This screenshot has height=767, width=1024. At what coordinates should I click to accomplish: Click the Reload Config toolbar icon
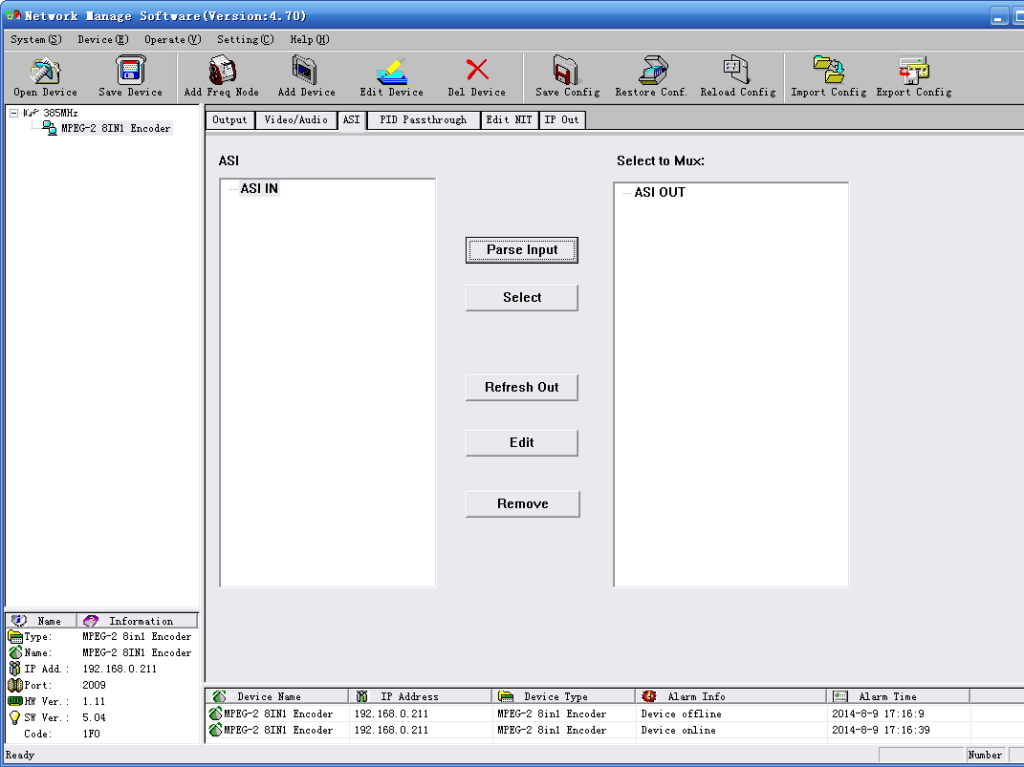[x=737, y=69]
